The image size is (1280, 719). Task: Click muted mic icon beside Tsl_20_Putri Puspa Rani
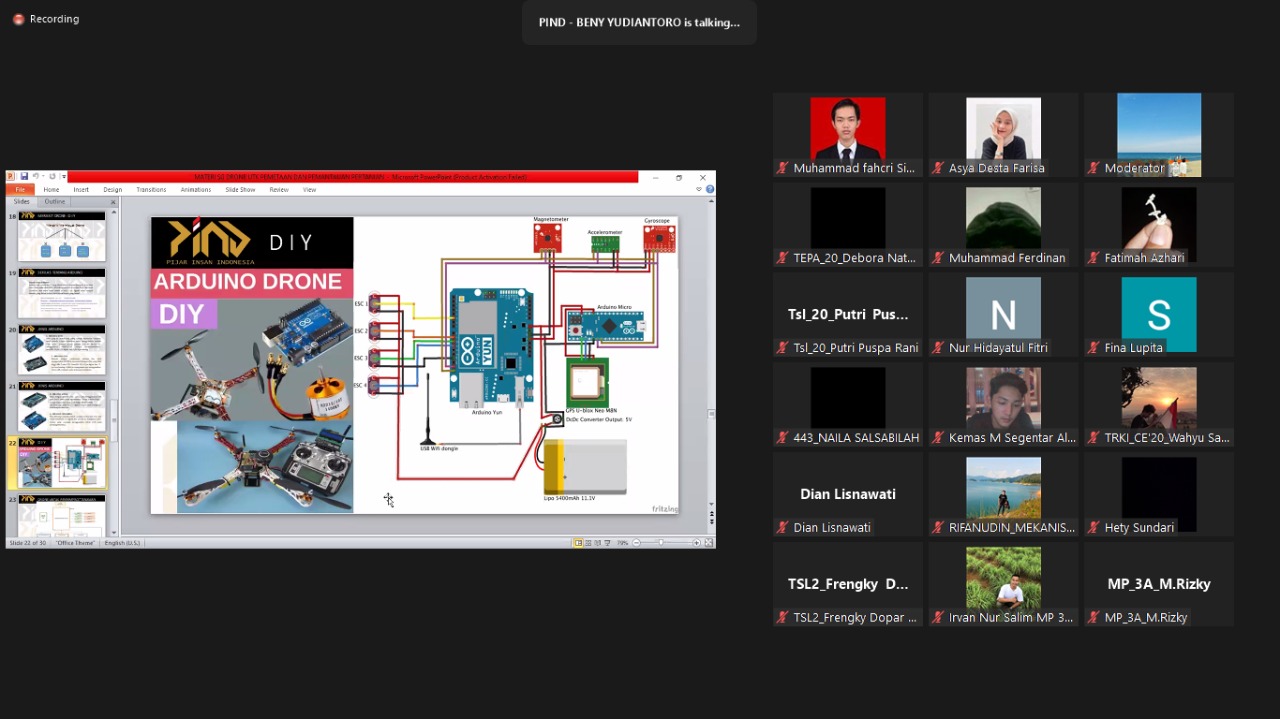783,348
